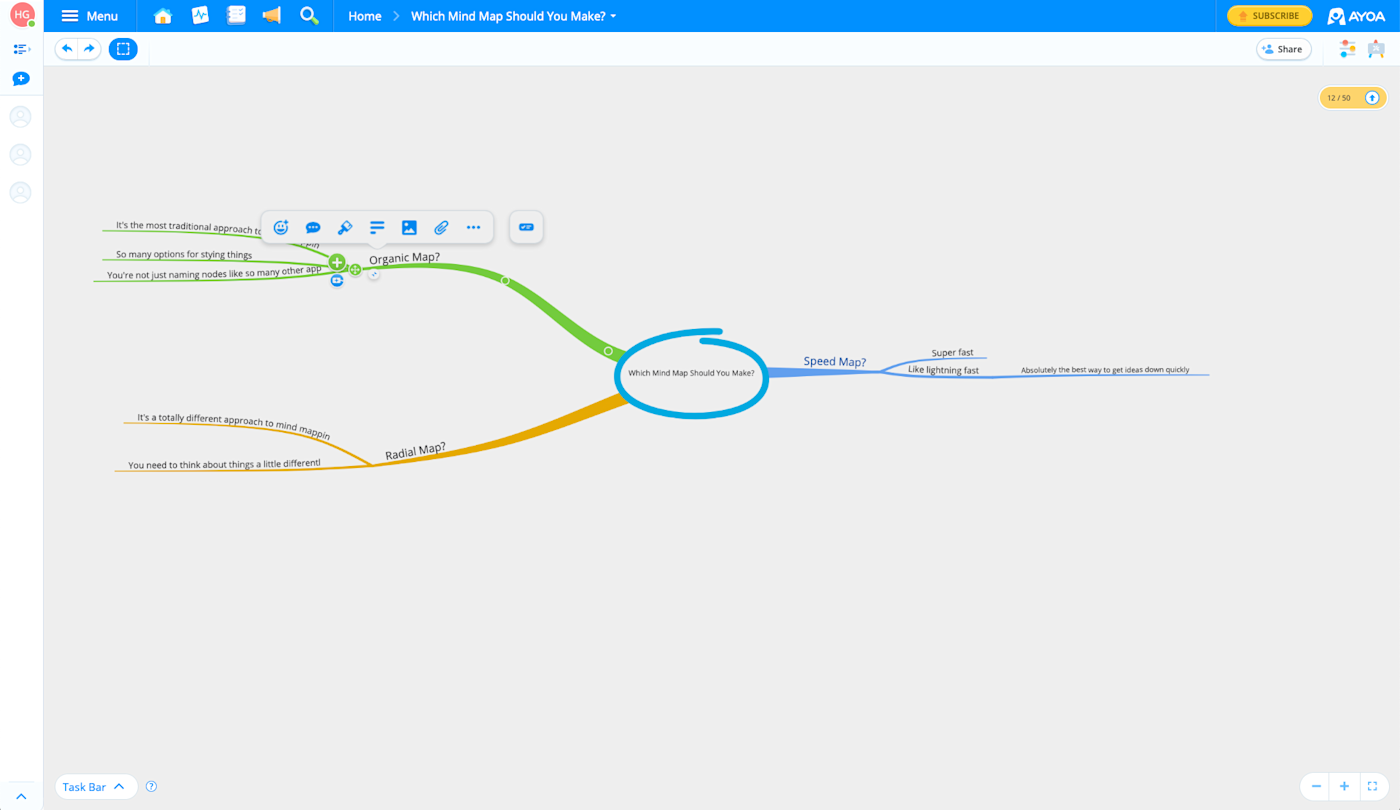The height and width of the screenshot is (810, 1400).
Task: Expand the Task Bar panel
Action: pyautogui.click(x=95, y=787)
